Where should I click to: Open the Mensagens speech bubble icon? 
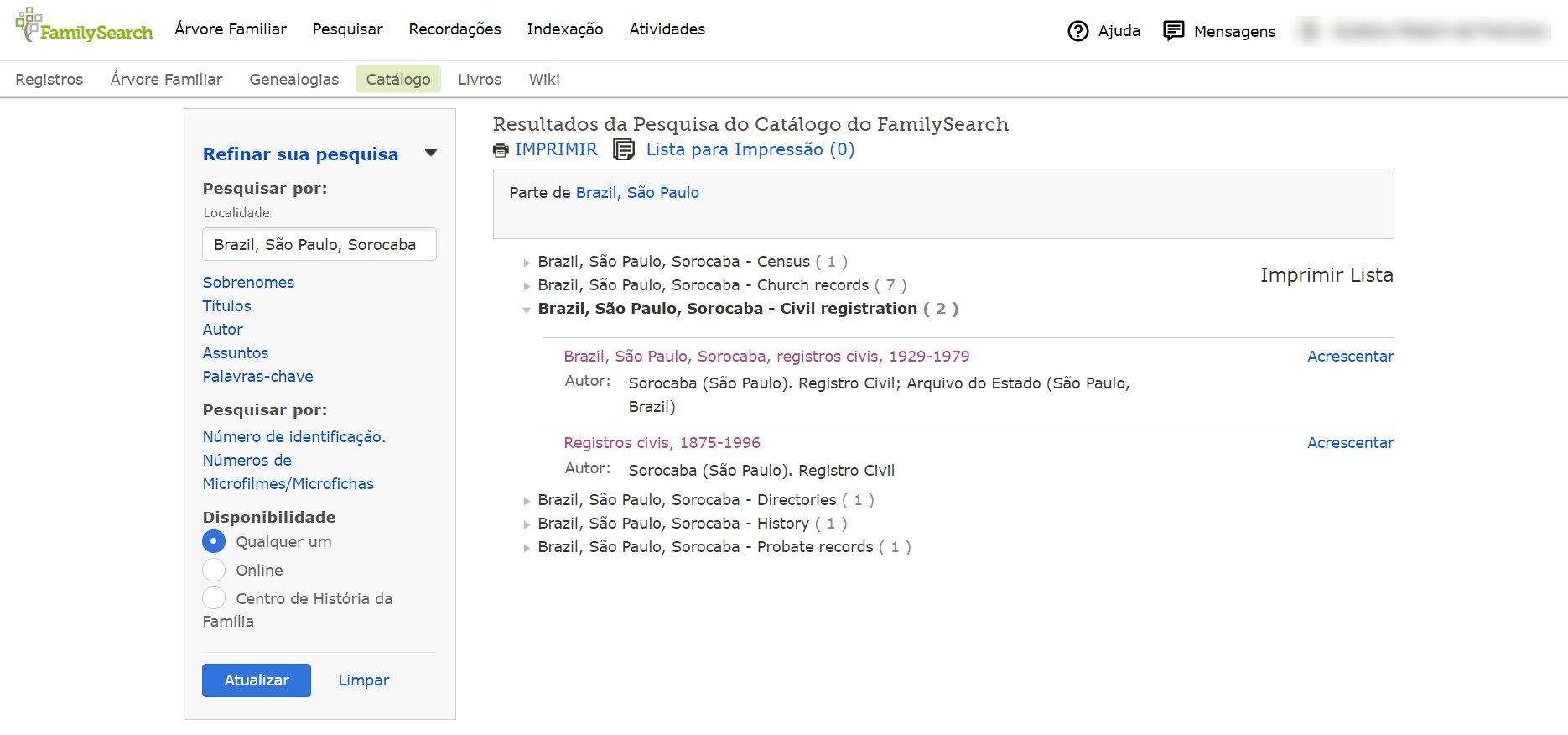coord(1173,31)
